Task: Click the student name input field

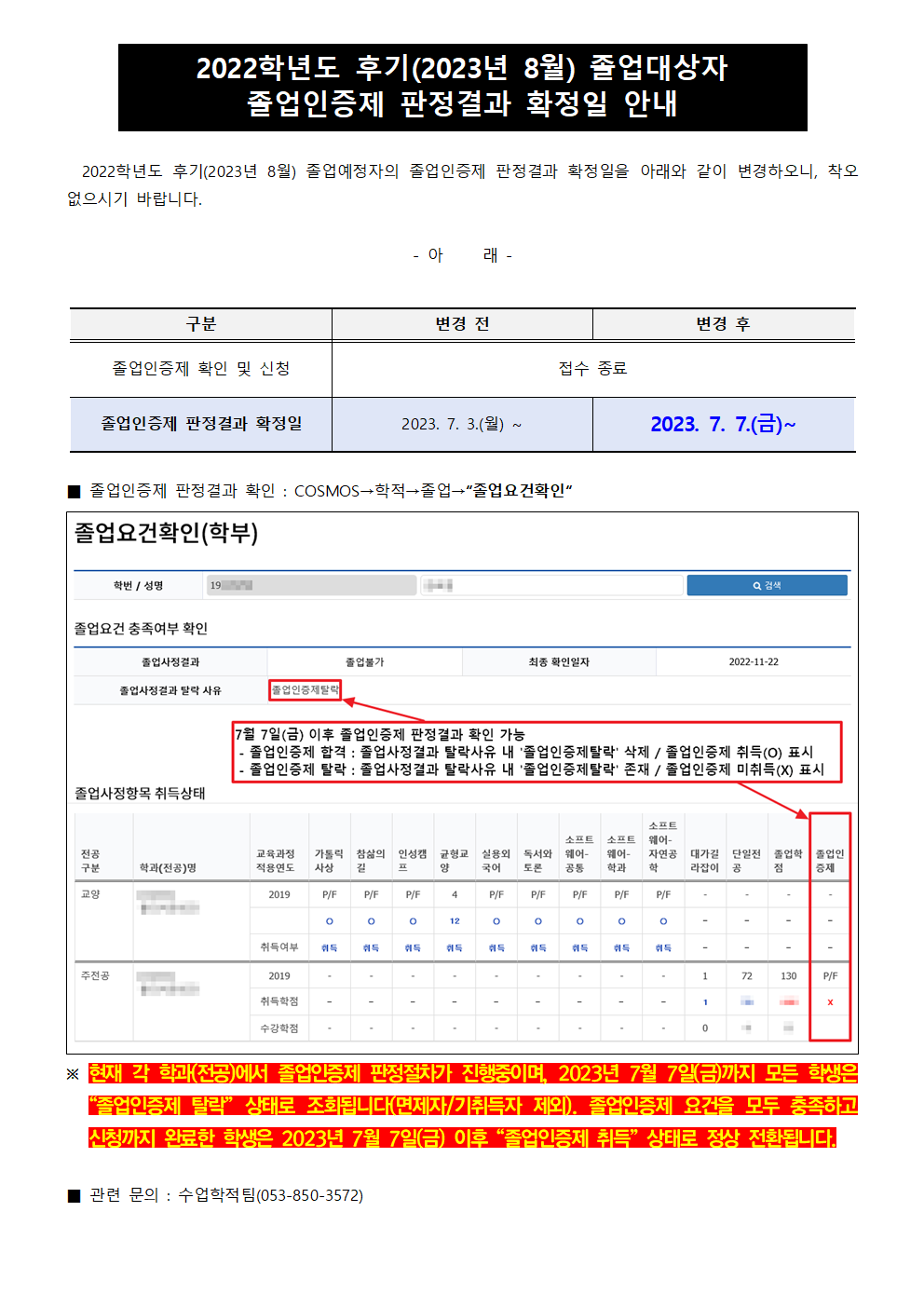Action: click(x=551, y=585)
